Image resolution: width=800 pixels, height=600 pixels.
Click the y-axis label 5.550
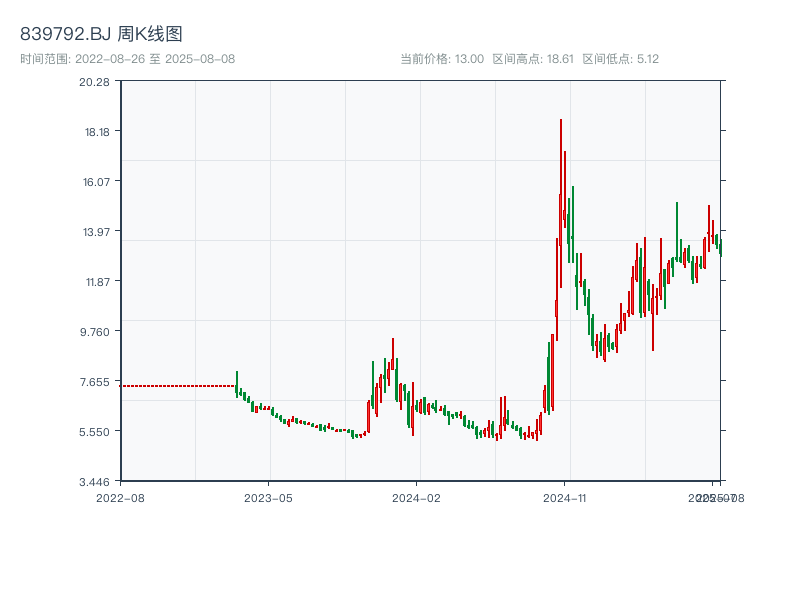click(x=94, y=432)
